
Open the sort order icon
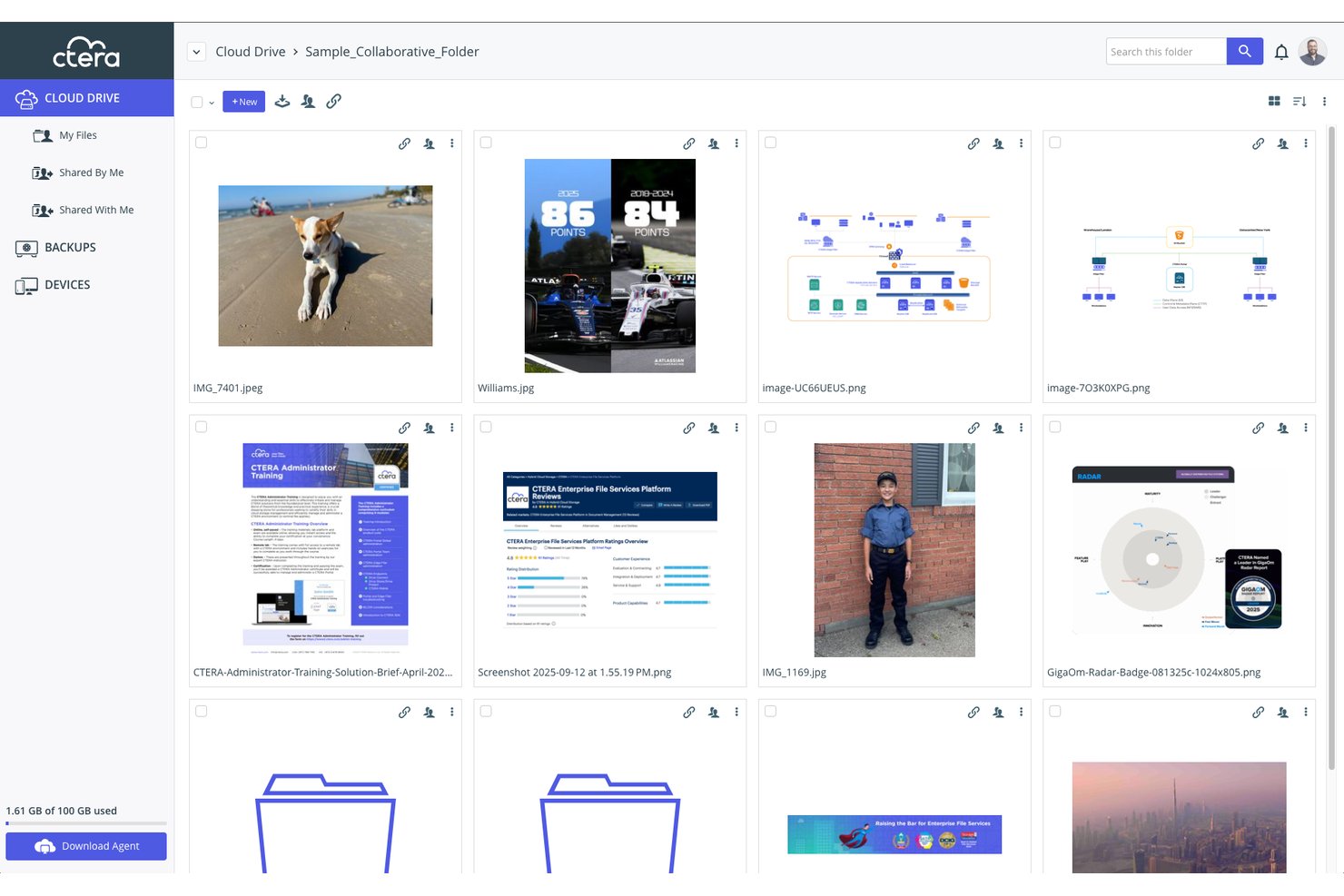pos(1300,102)
